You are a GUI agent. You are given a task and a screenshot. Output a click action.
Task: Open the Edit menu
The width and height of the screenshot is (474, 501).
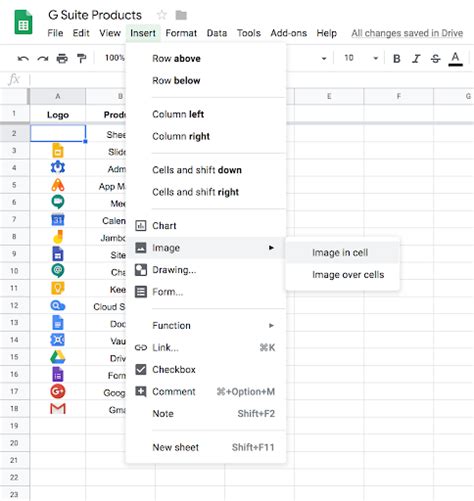point(81,33)
